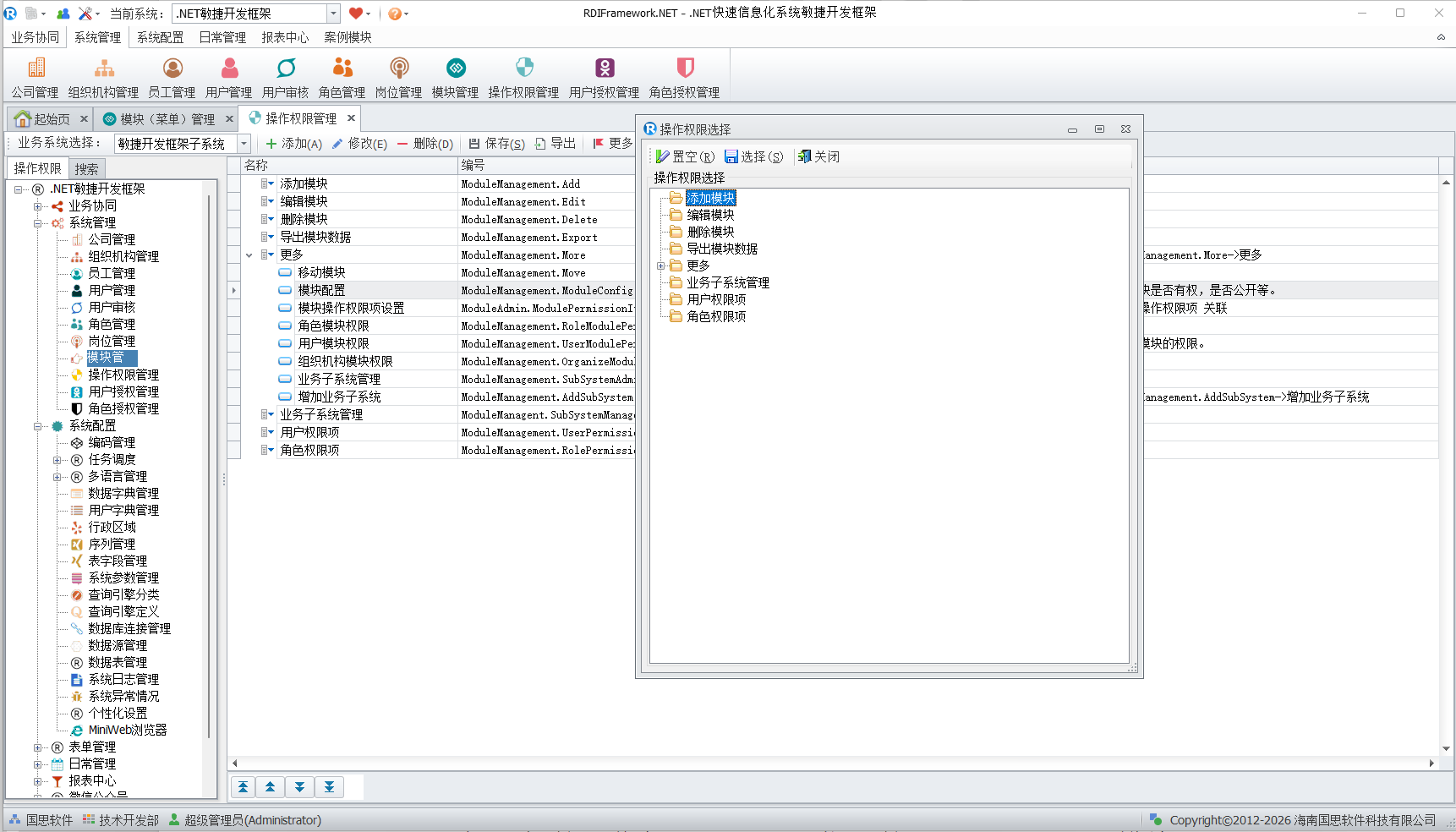The image size is (1456, 832).
Task: Open 角色授权管理 shield icon
Action: (685, 68)
